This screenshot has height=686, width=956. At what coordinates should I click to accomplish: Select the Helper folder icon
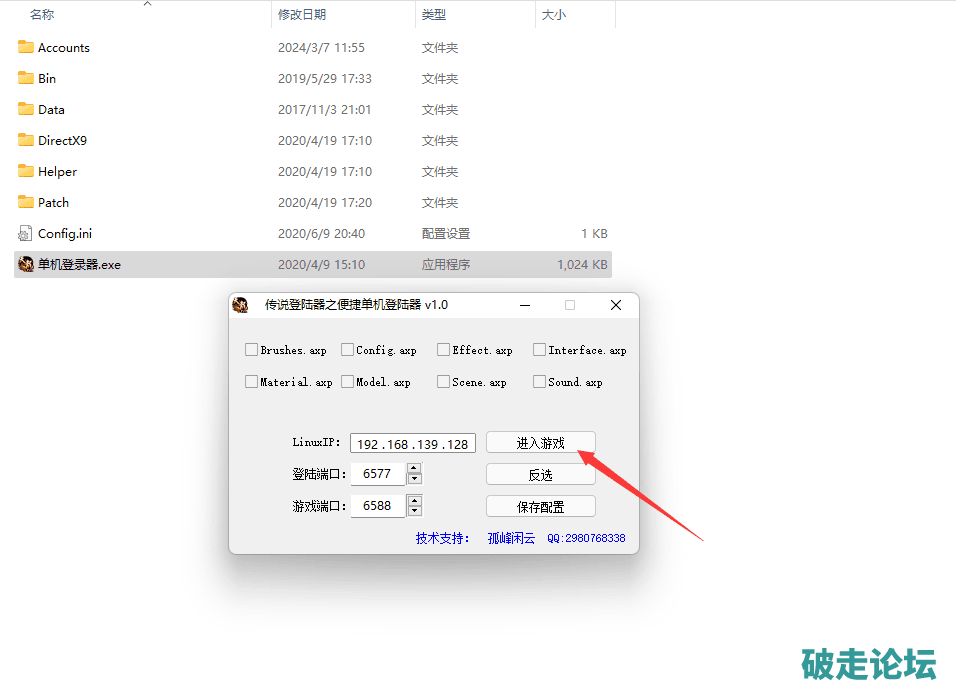(x=26, y=171)
